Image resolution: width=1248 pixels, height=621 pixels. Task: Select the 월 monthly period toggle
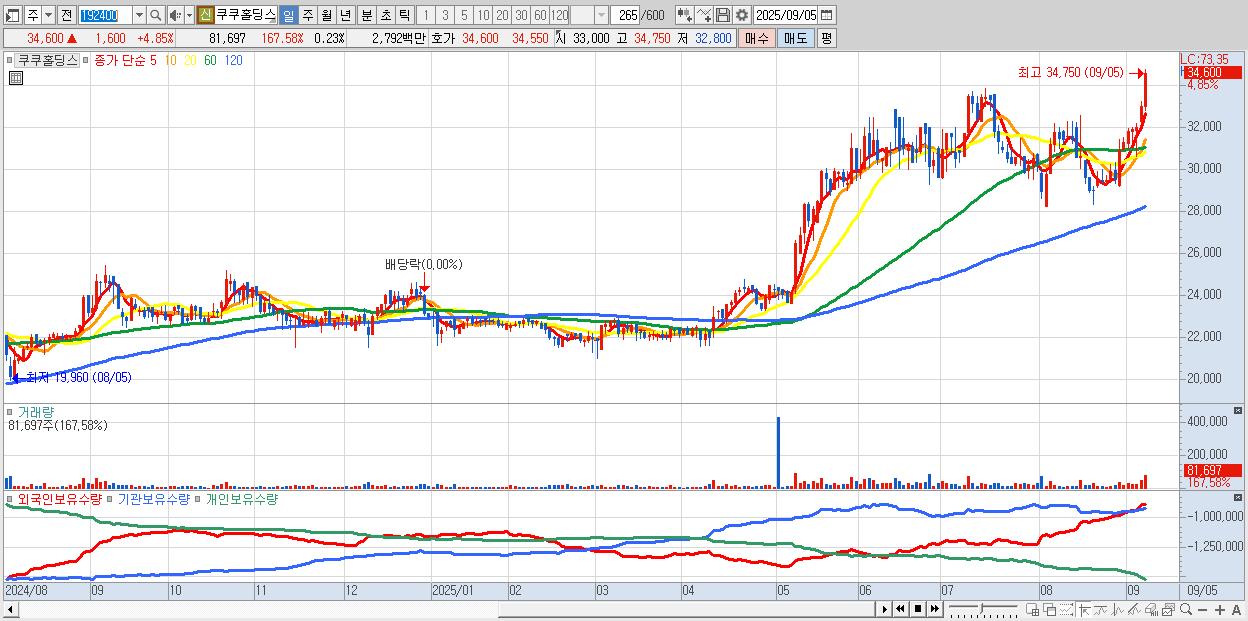coord(326,15)
